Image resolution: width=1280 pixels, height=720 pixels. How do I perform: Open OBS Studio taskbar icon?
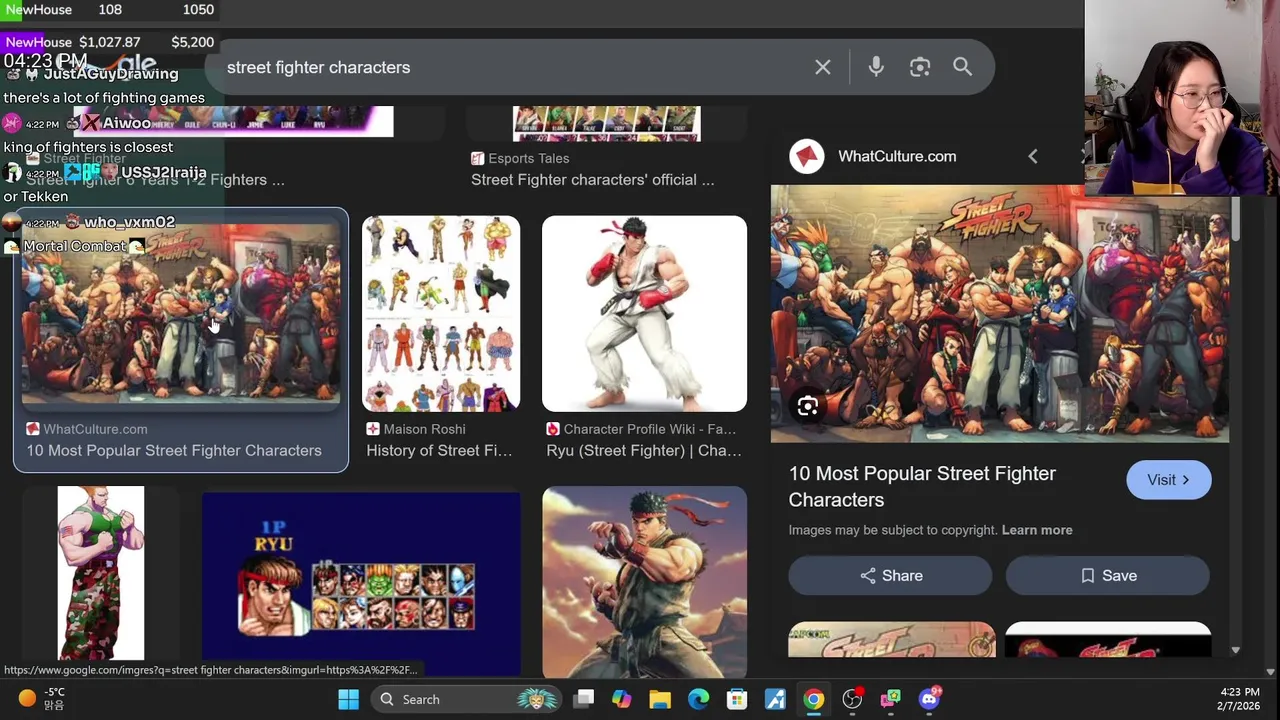[852, 699]
